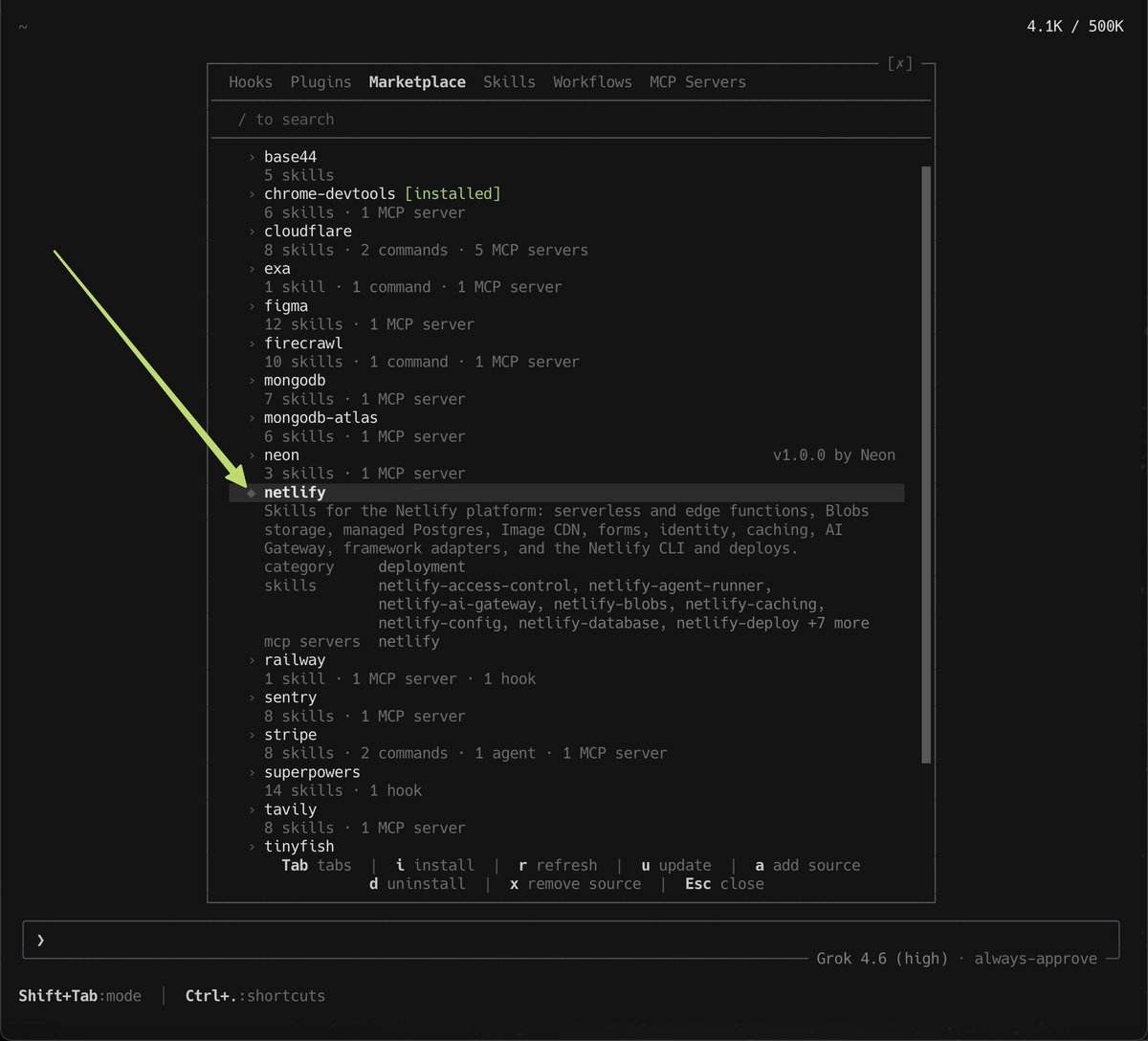The image size is (1148, 1041).
Task: Click the 'd uninstall' shortcut
Action: pos(417,884)
